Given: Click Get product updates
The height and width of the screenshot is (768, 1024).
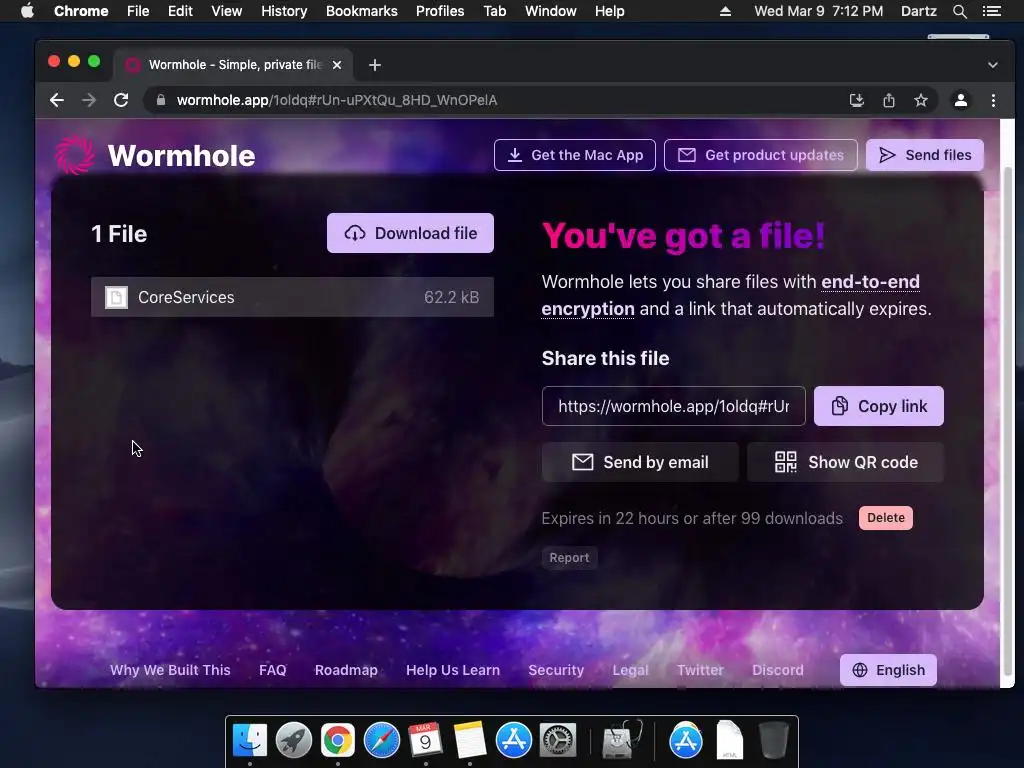Looking at the screenshot, I should pos(761,155).
